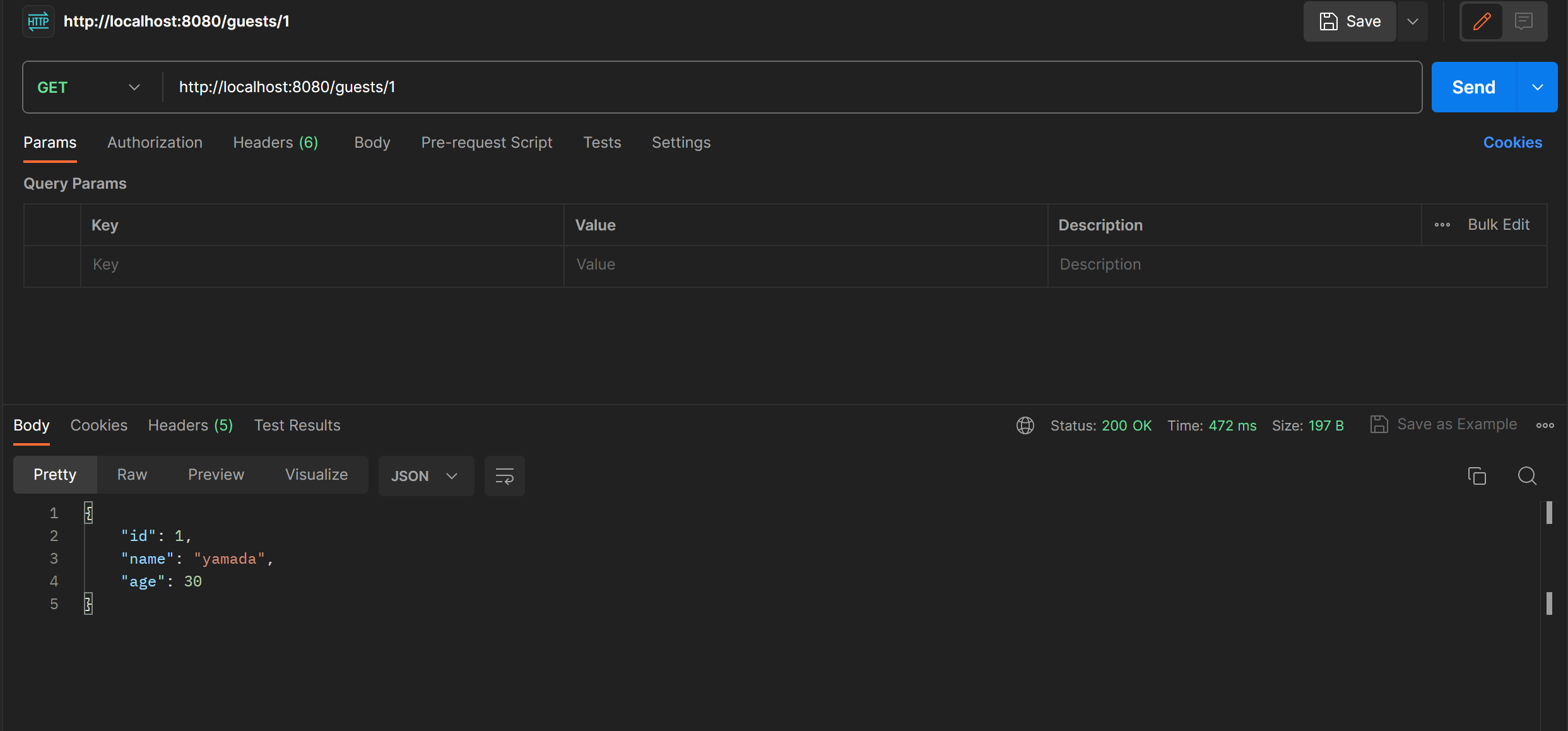
Task: Click the globe network information icon
Action: (x=1024, y=425)
